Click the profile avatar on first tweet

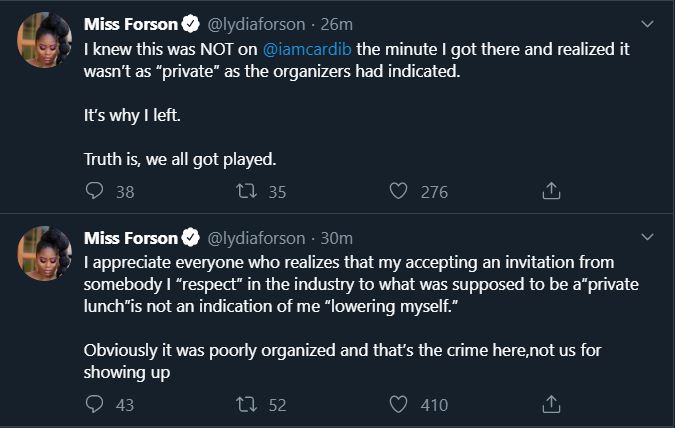click(45, 40)
